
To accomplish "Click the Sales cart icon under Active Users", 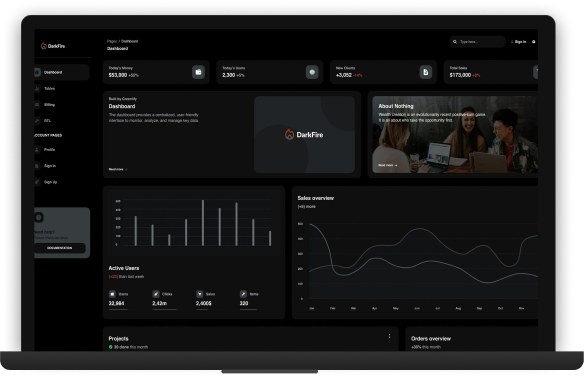I will coord(200,294).
